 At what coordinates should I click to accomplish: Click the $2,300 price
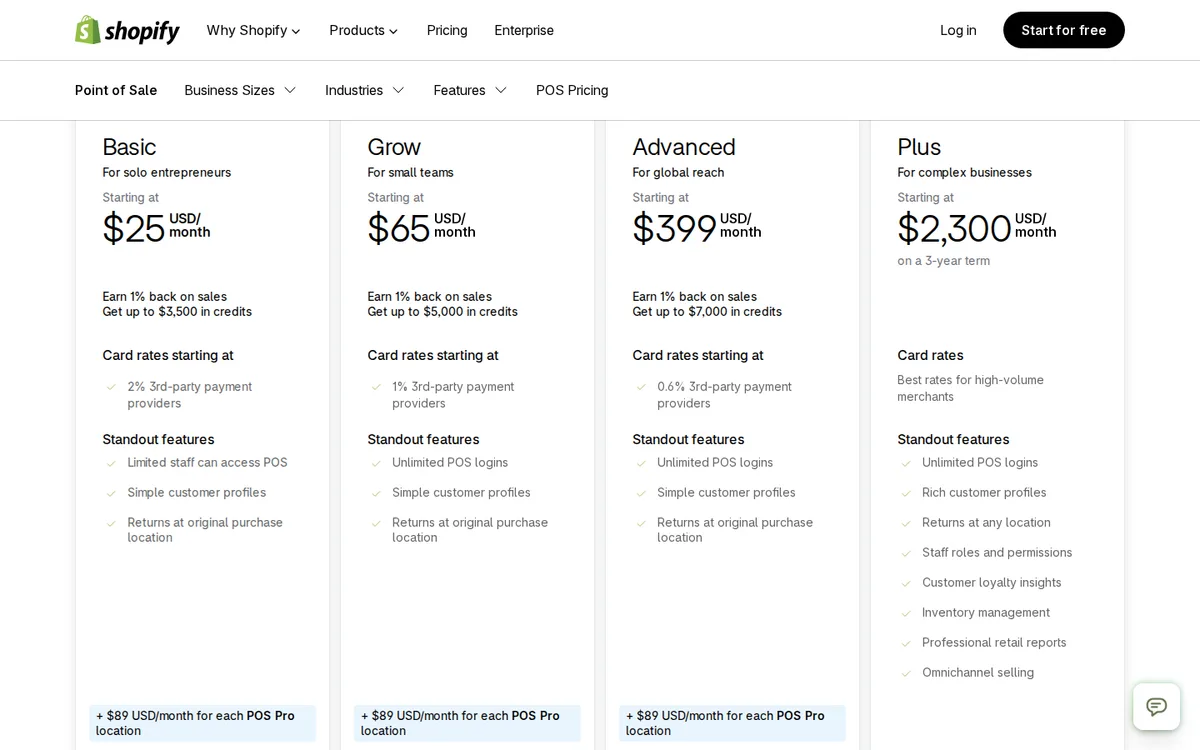[954, 228]
